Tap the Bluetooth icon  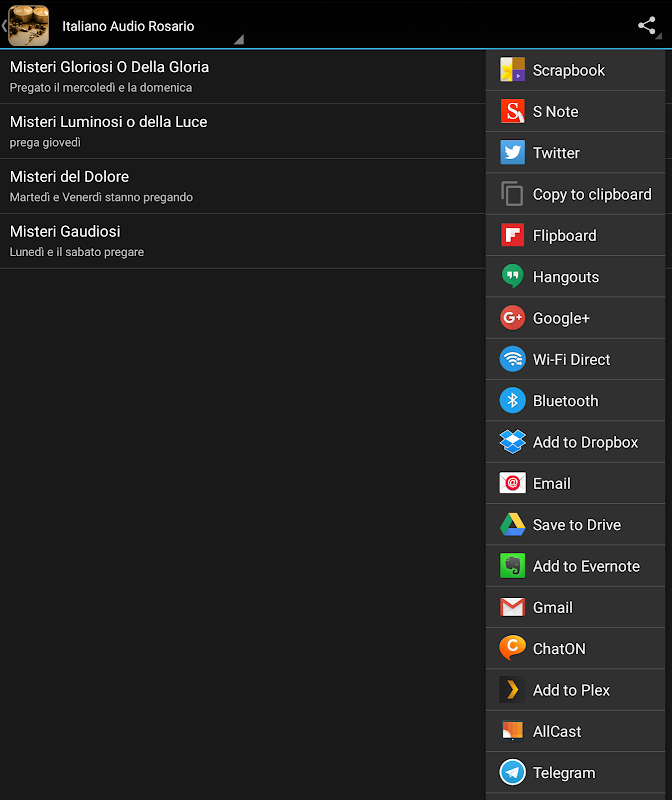512,401
